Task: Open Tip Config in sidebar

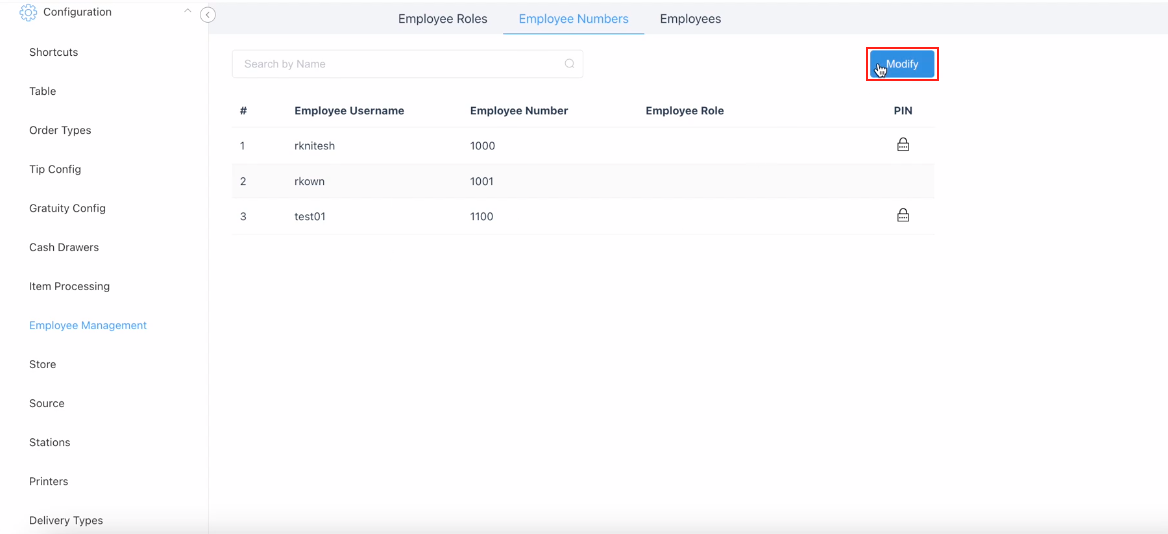Action: (x=55, y=169)
